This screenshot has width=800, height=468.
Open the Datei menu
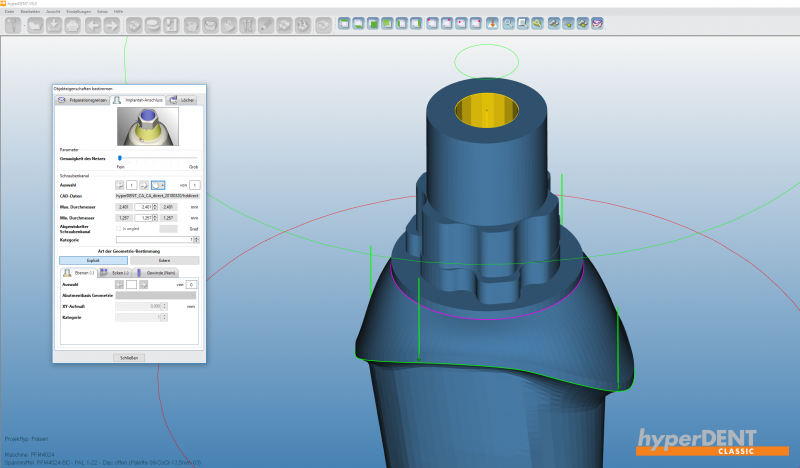(9, 11)
